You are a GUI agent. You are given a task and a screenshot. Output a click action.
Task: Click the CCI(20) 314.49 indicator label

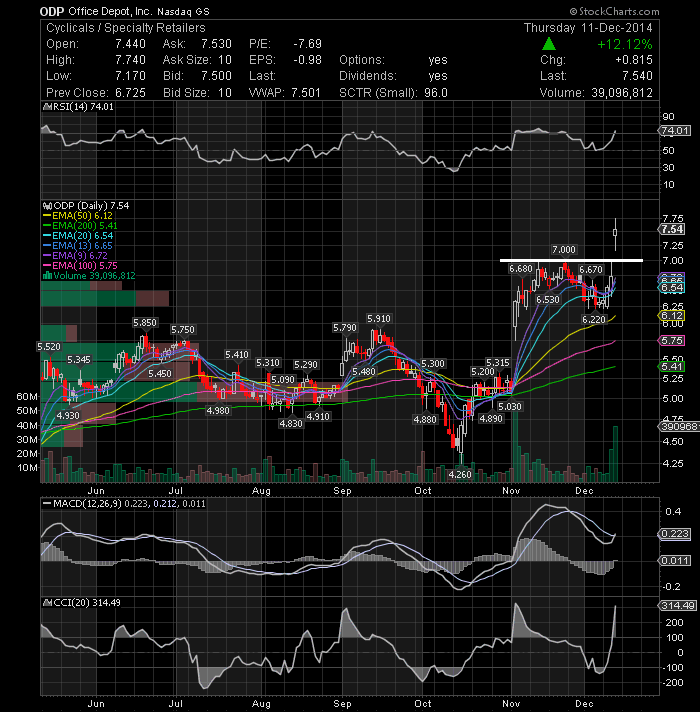82,603
